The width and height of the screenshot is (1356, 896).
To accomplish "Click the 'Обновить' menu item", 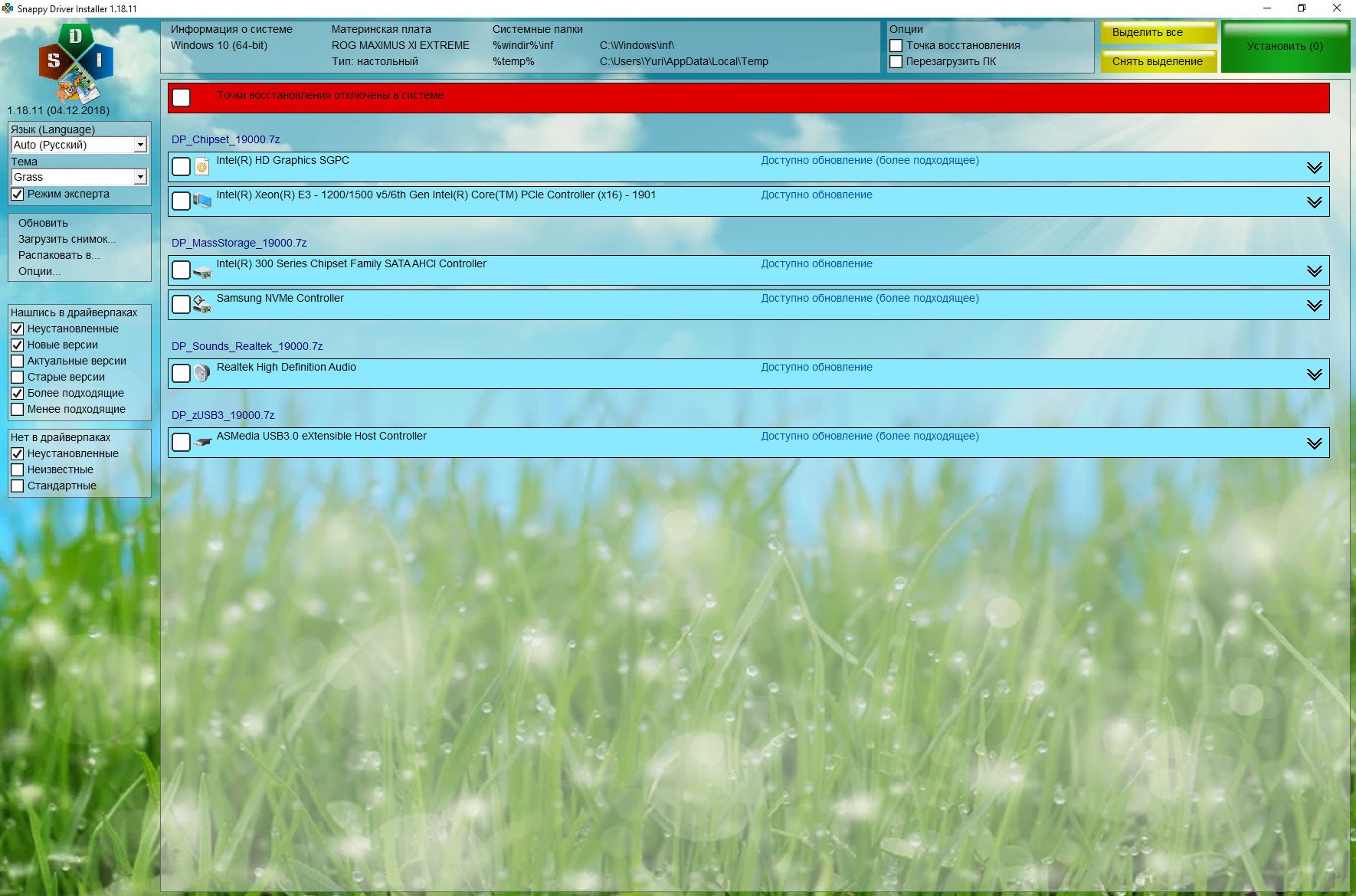I will click(44, 223).
